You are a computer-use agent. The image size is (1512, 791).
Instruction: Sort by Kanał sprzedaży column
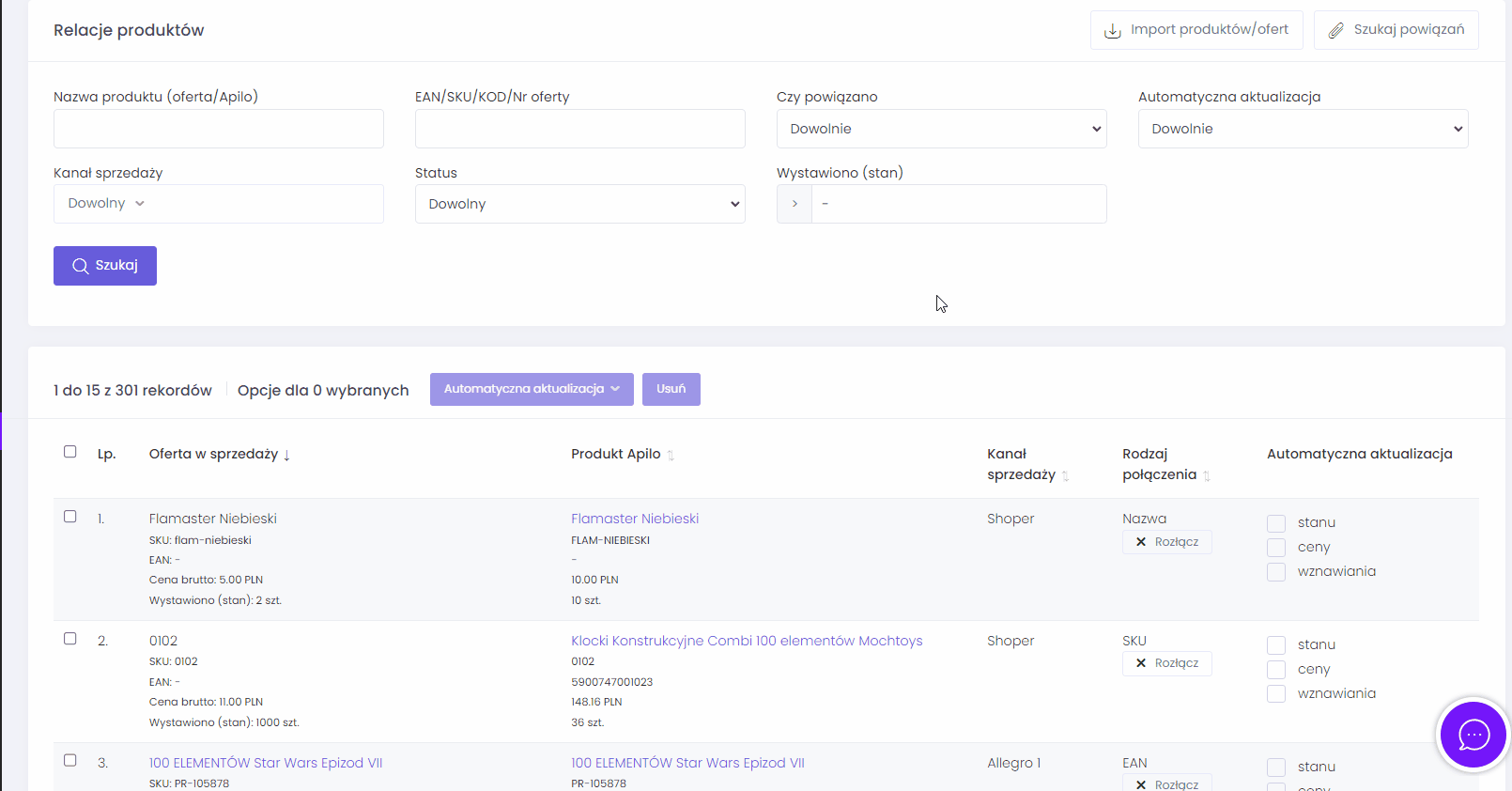coord(1028,464)
